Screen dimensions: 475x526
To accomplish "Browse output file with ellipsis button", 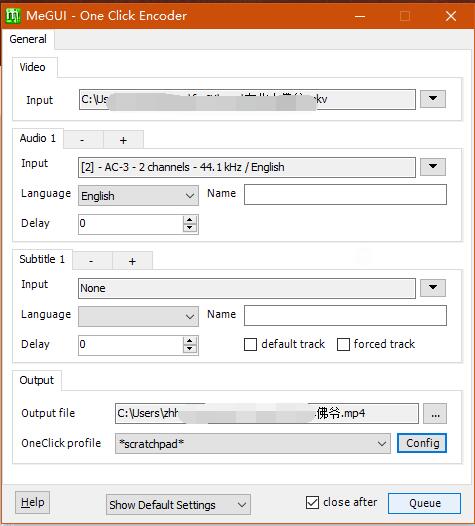I will click(x=435, y=414).
